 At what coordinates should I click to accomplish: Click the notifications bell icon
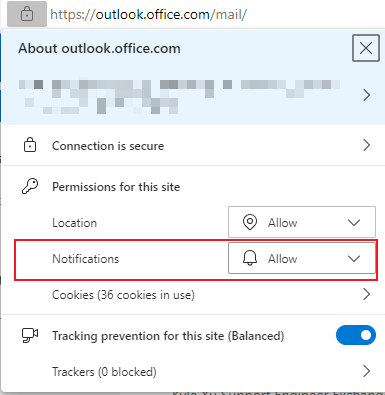pyautogui.click(x=250, y=258)
